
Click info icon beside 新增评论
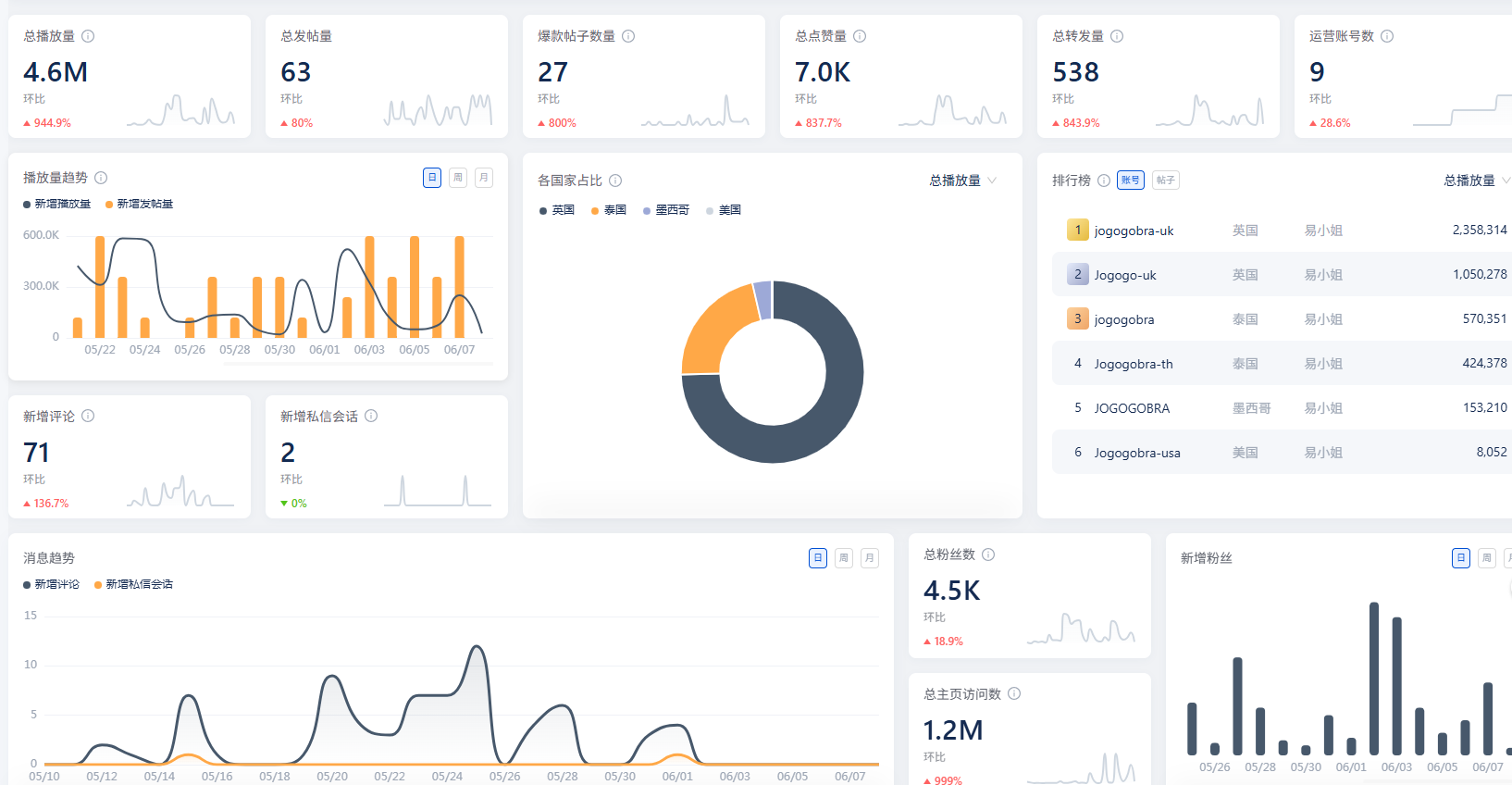[x=88, y=416]
